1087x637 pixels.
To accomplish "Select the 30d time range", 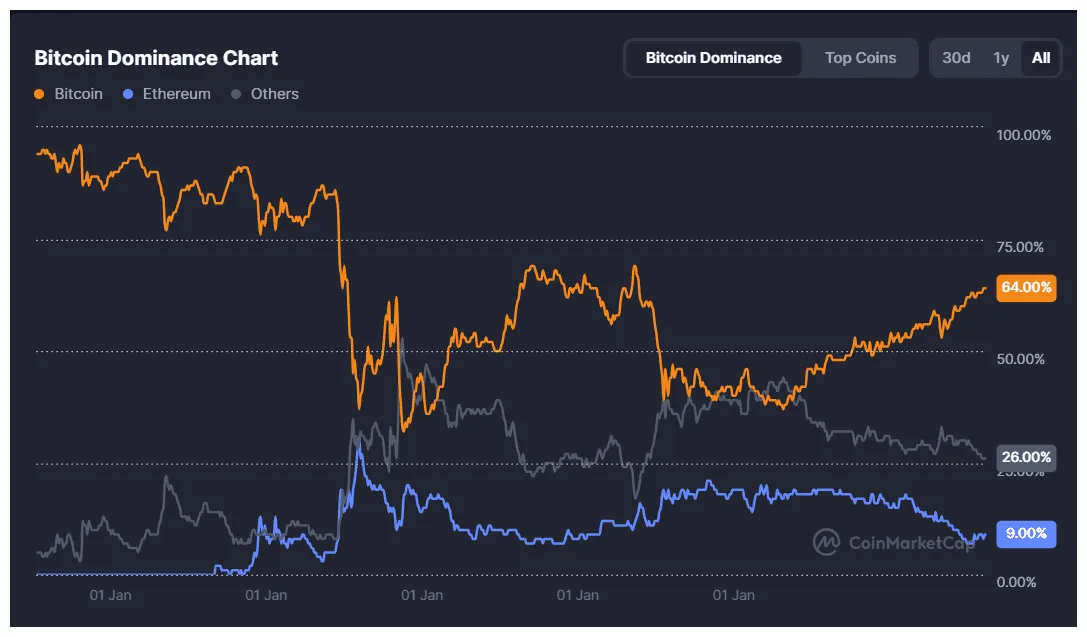I will click(x=955, y=58).
